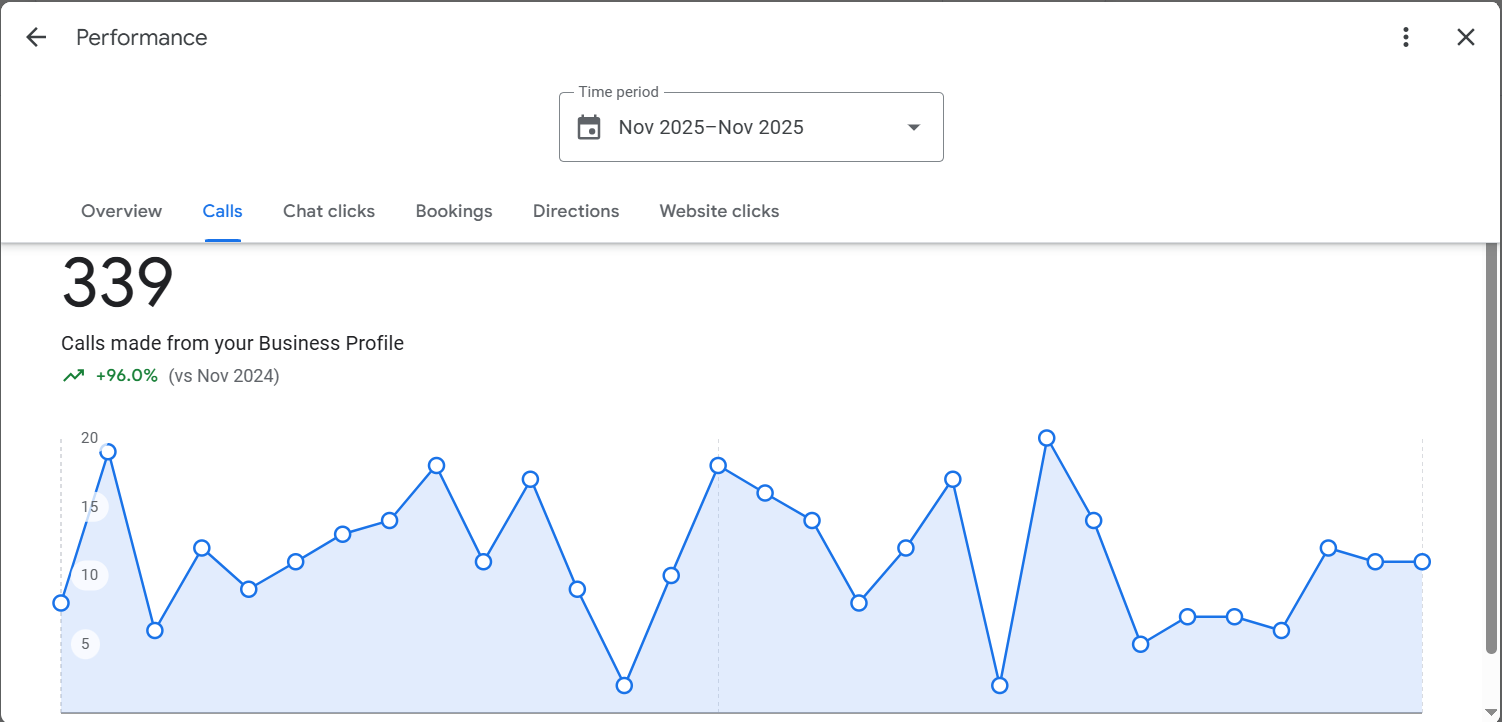This screenshot has height=722, width=1502.
Task: Click the vertical scrollbar on the right
Action: 1491,450
